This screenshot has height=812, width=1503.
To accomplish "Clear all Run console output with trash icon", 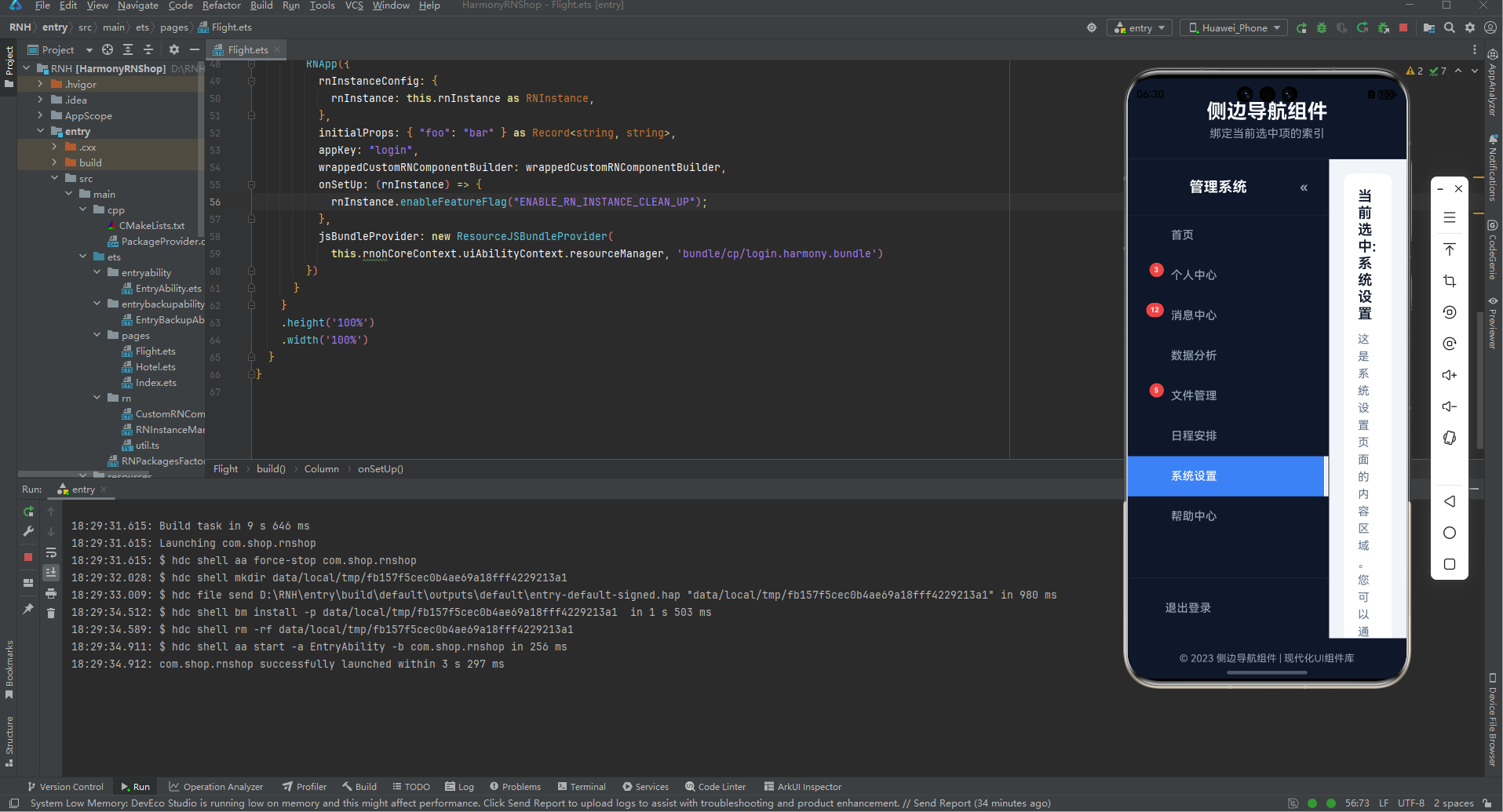I will 51,613.
